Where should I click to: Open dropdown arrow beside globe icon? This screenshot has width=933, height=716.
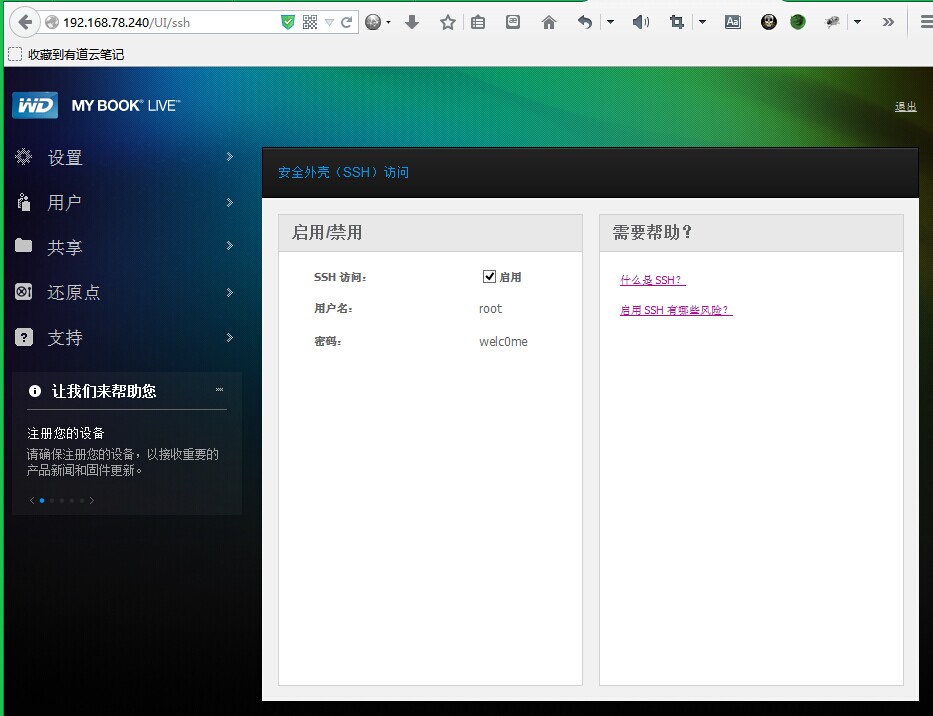pos(389,23)
